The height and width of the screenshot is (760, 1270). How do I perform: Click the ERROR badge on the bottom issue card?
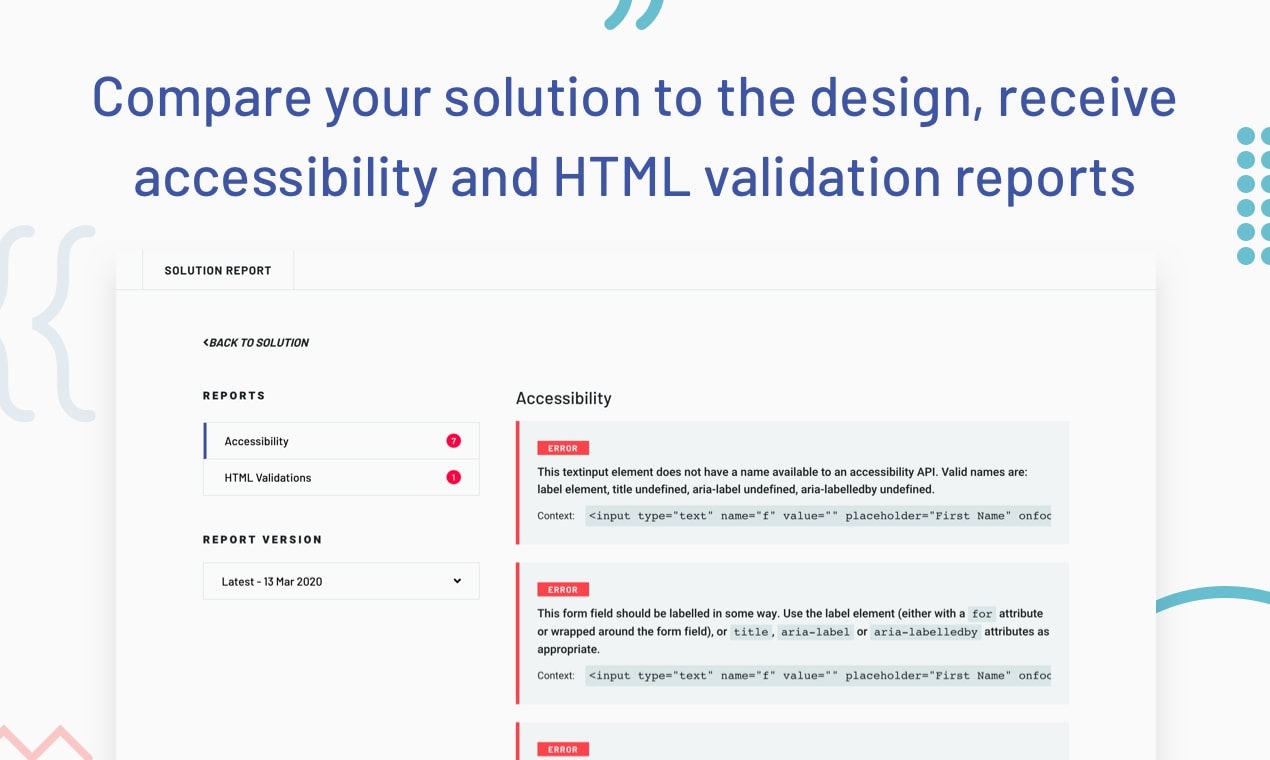pos(562,749)
